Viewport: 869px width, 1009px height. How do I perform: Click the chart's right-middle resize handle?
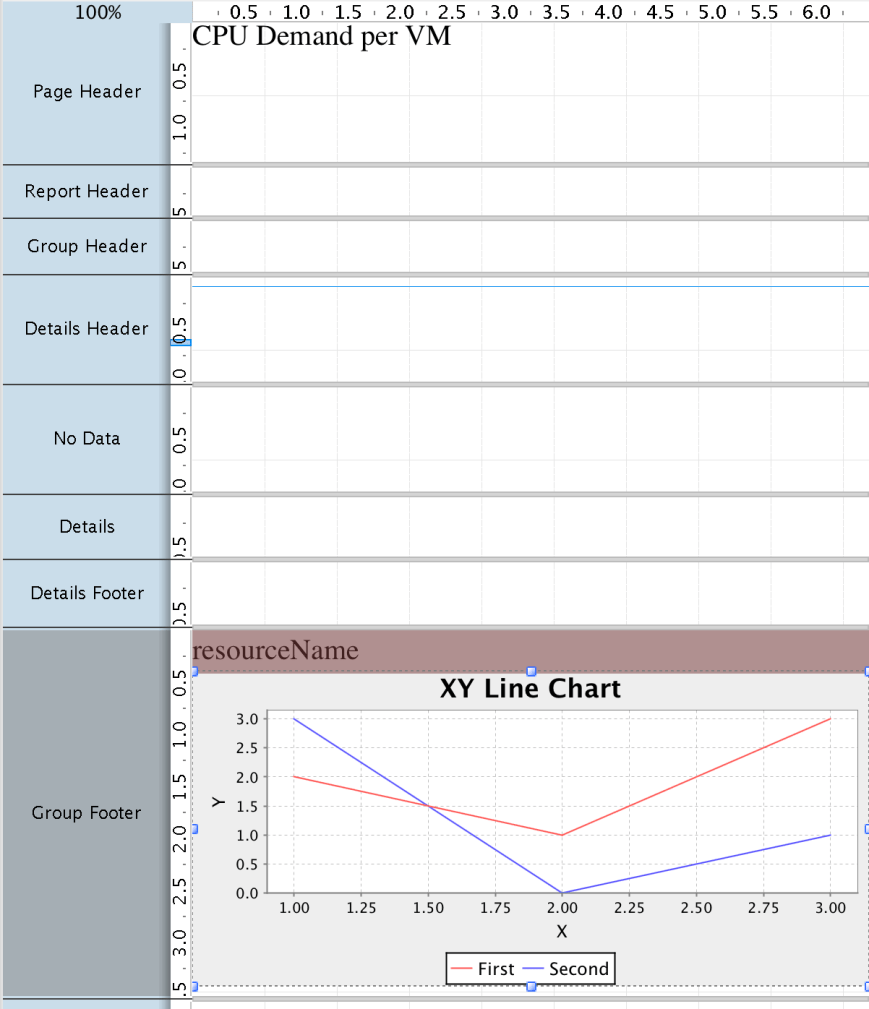866,829
